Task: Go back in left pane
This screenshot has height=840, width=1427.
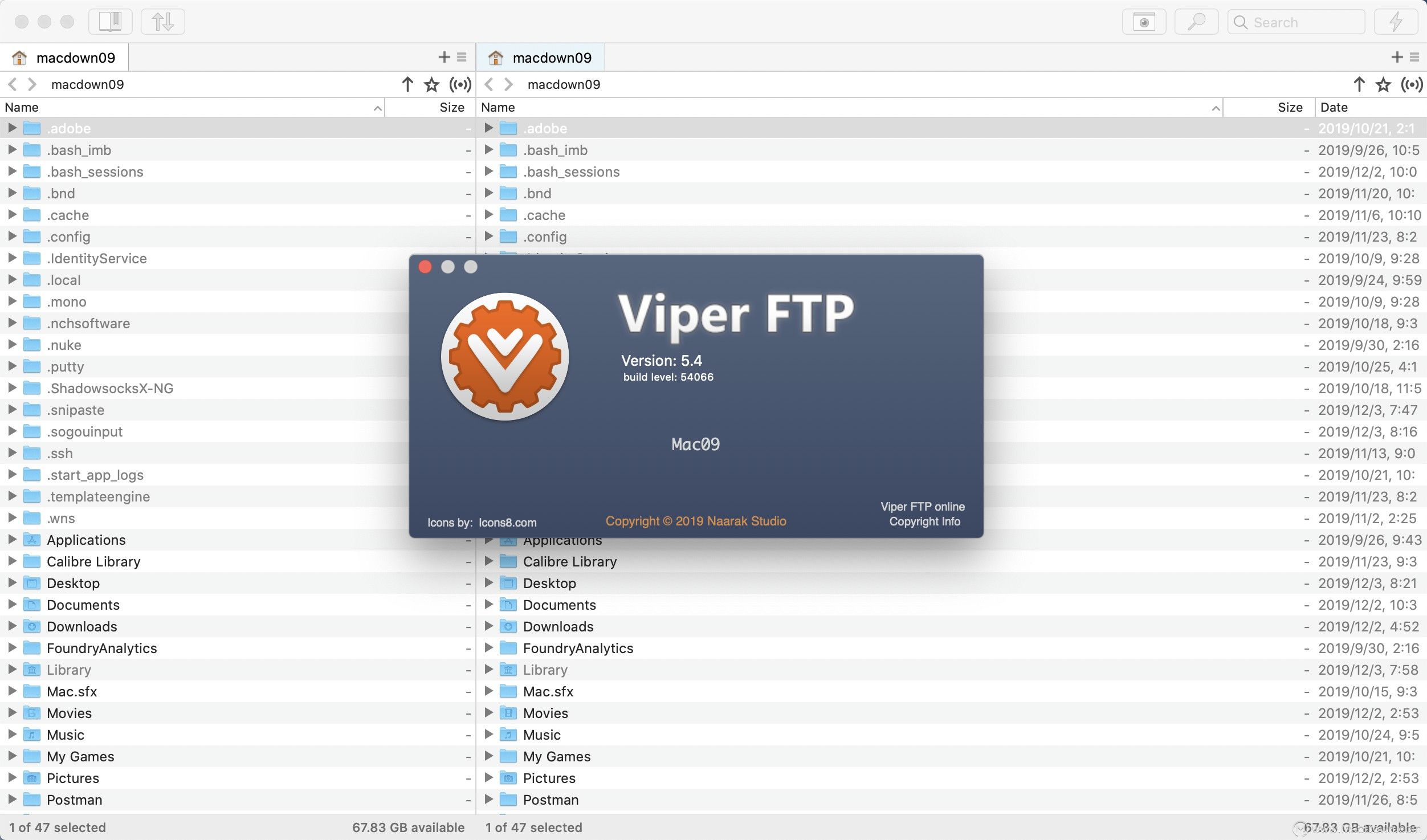Action: click(x=13, y=84)
